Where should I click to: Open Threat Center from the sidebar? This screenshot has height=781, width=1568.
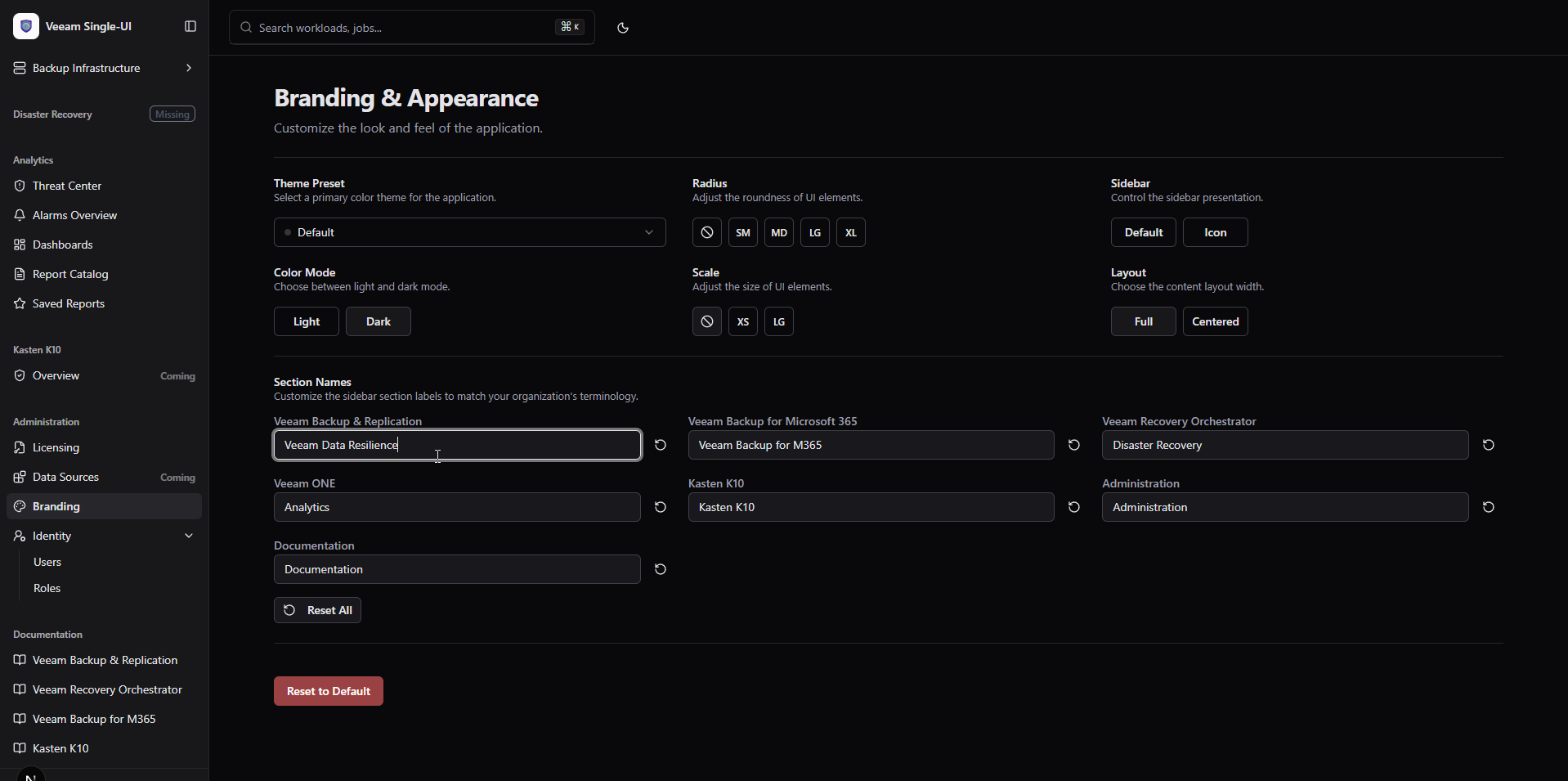(67, 186)
